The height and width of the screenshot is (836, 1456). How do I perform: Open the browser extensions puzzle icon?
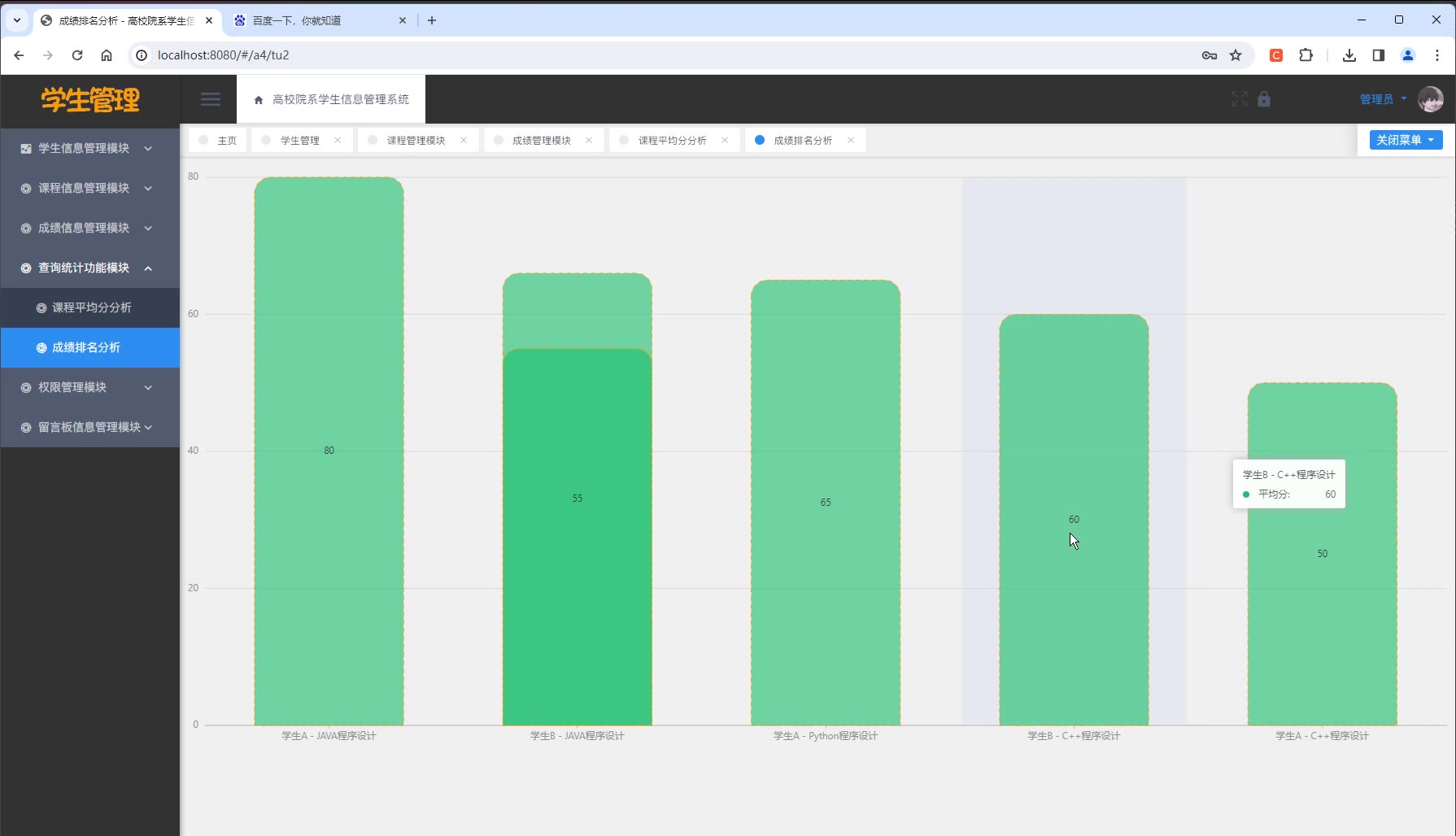point(1306,55)
